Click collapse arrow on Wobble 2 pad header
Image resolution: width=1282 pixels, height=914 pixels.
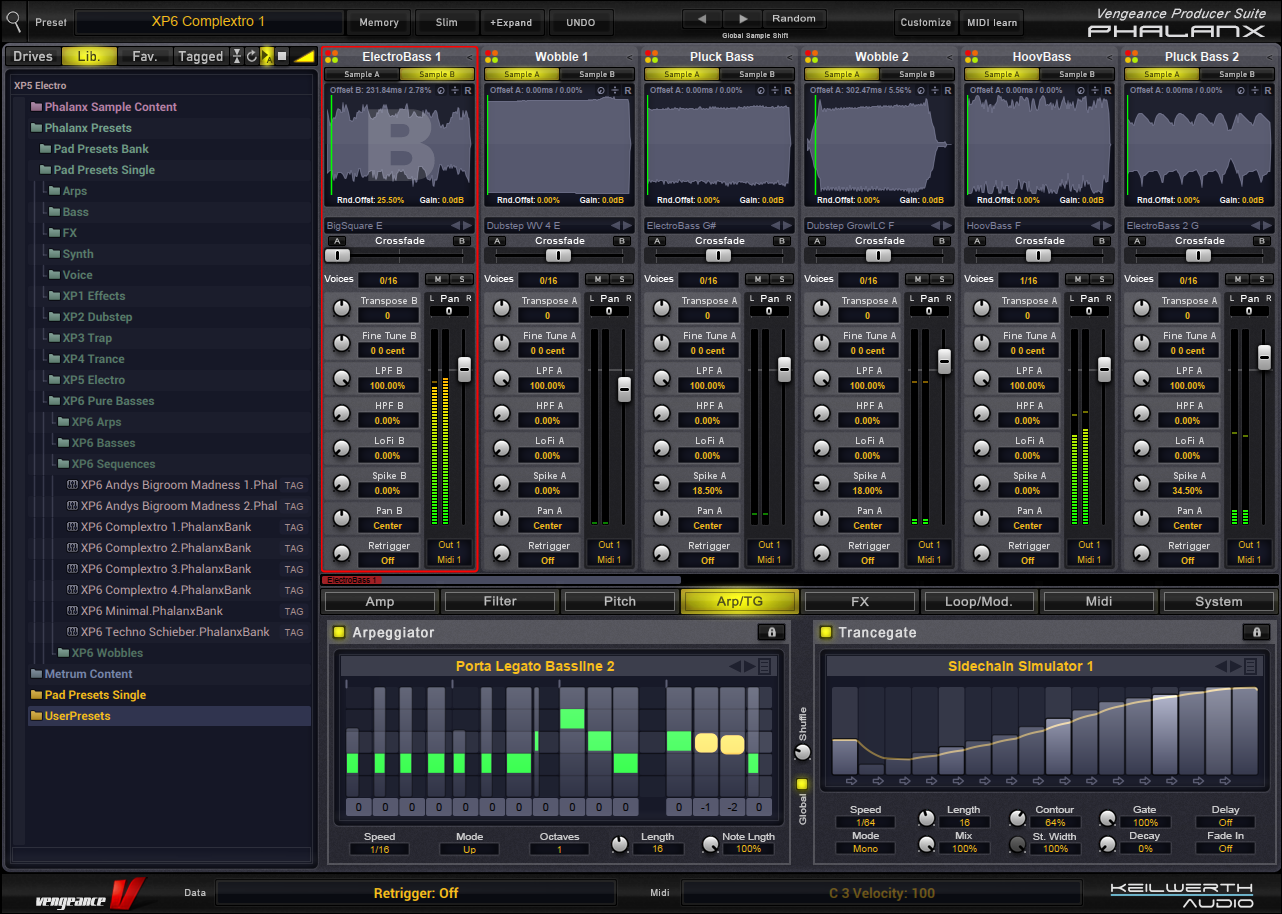(x=950, y=57)
